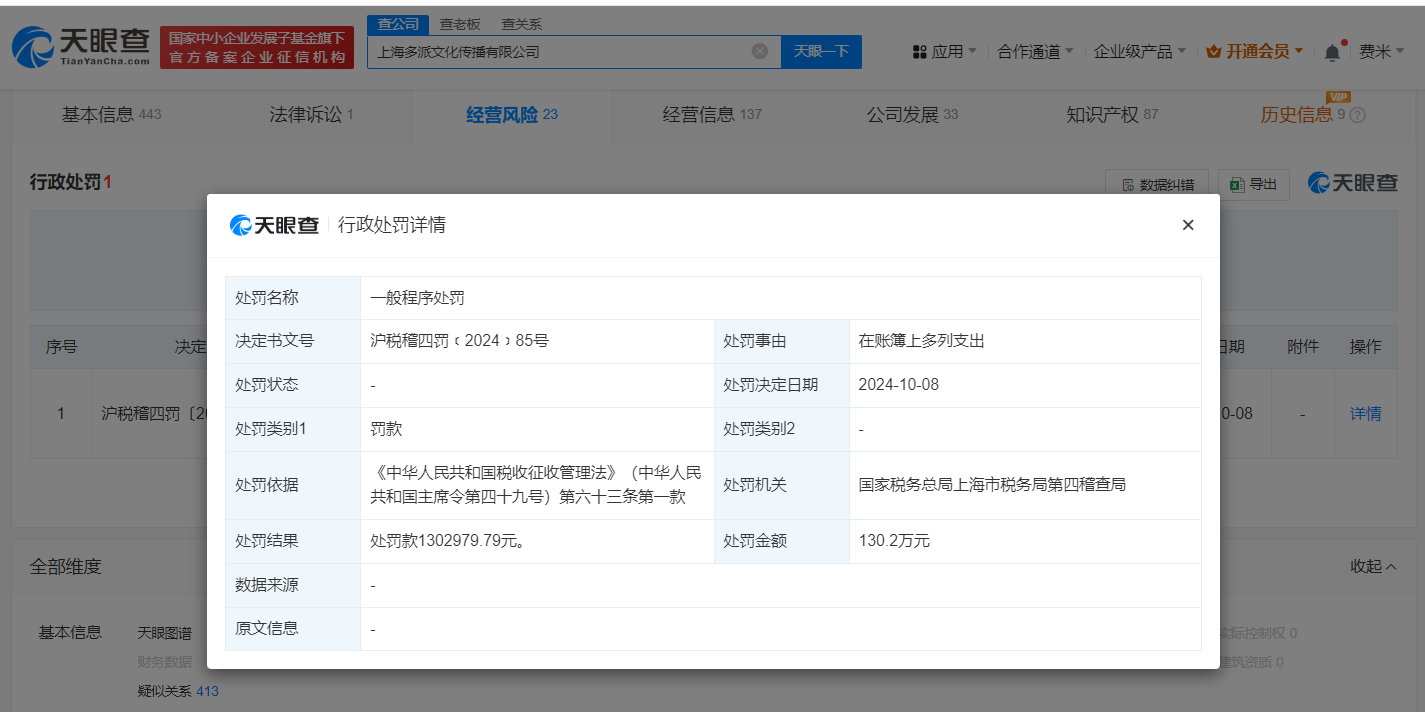The width and height of the screenshot is (1425, 712).
Task: Click 处罚决定日期 value 2024-10-08
Action: 899,385
